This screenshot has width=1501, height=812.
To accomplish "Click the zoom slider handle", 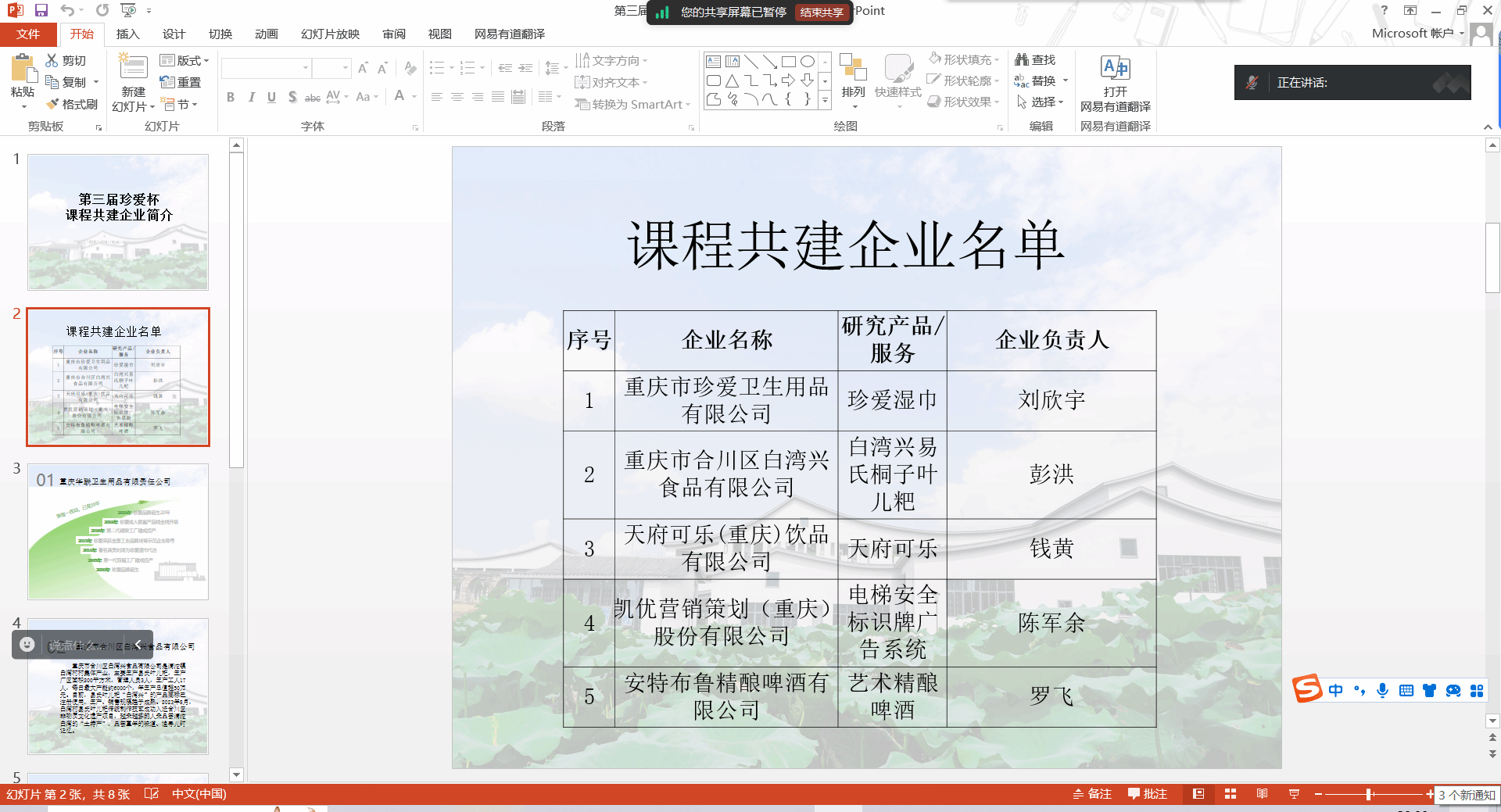I will coord(1369,794).
